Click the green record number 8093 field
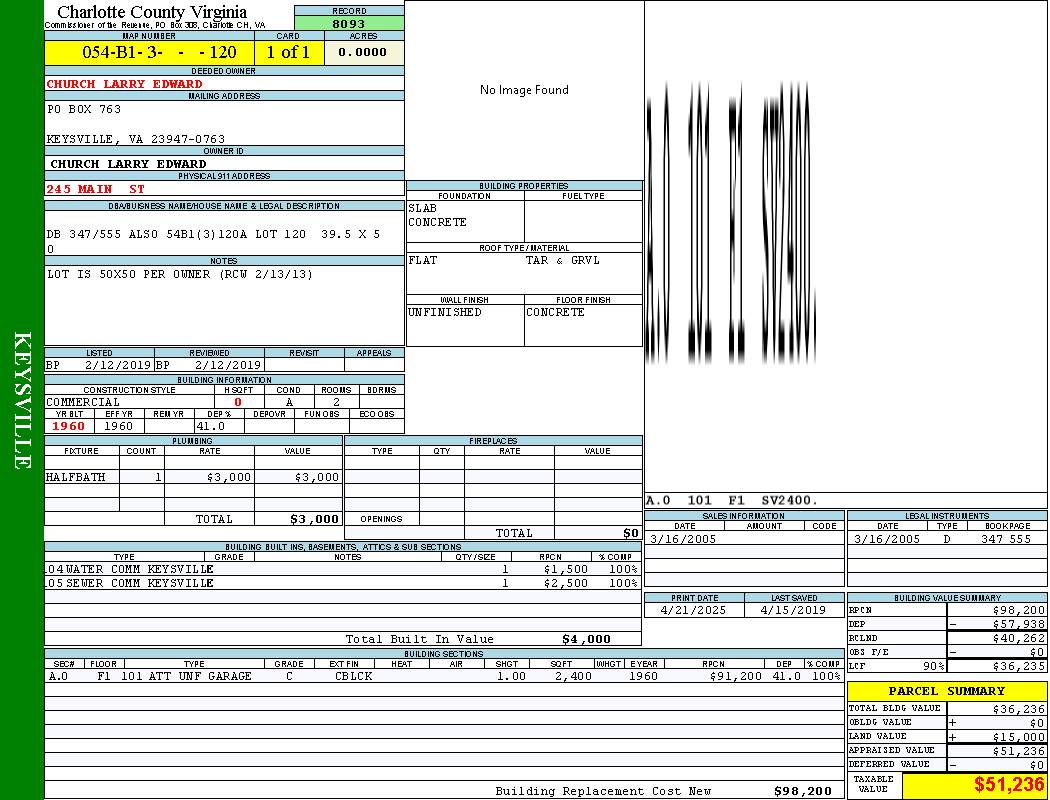The width and height of the screenshot is (1050, 800). (x=349, y=23)
